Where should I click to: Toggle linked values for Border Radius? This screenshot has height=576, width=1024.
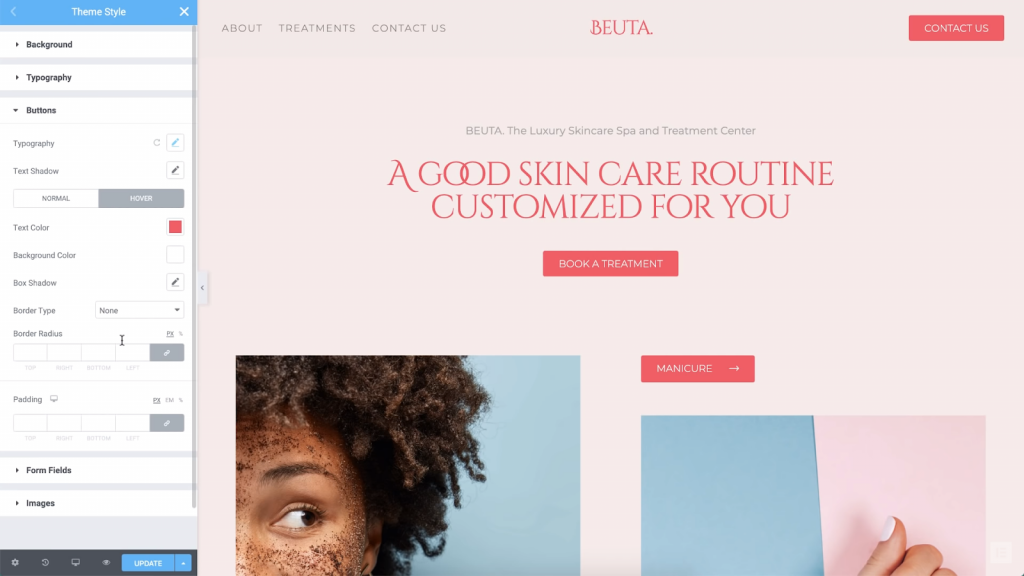tap(167, 353)
